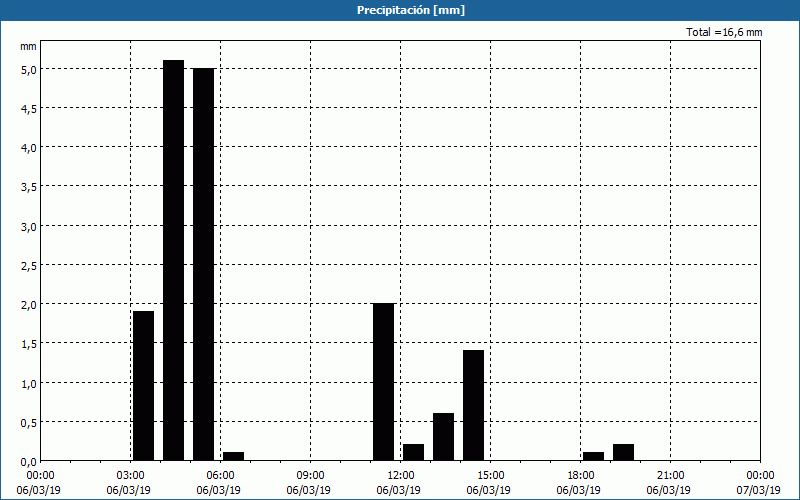The image size is (800, 500).
Task: Select the 06:00 time label
Action: [220, 476]
